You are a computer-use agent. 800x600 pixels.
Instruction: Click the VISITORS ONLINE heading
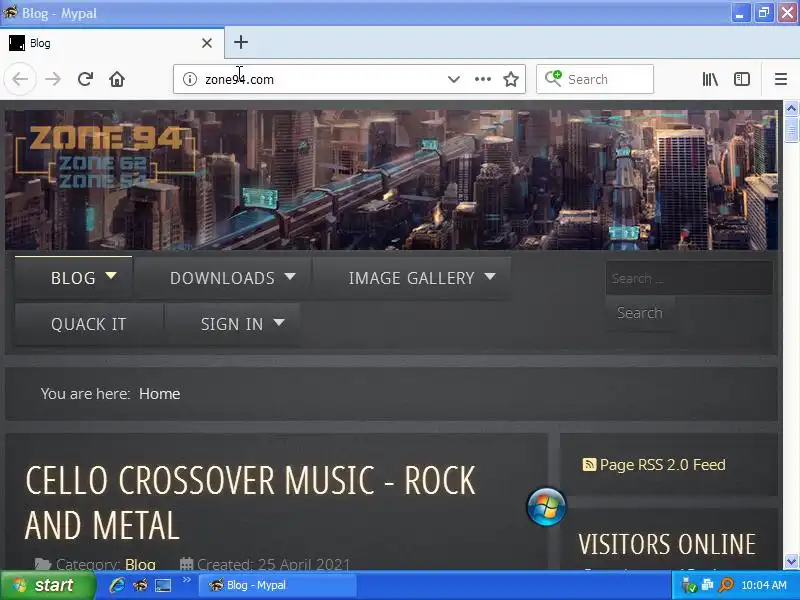(x=667, y=544)
